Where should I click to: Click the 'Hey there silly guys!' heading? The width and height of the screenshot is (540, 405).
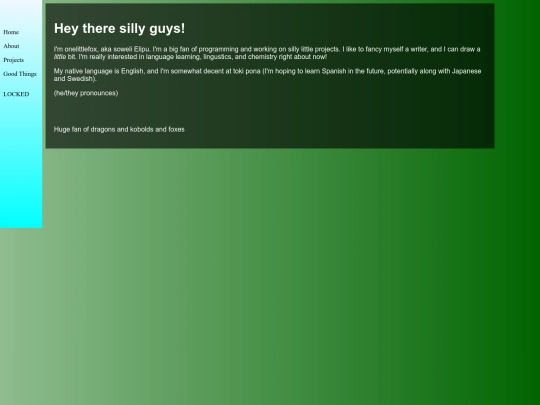[x=120, y=29]
